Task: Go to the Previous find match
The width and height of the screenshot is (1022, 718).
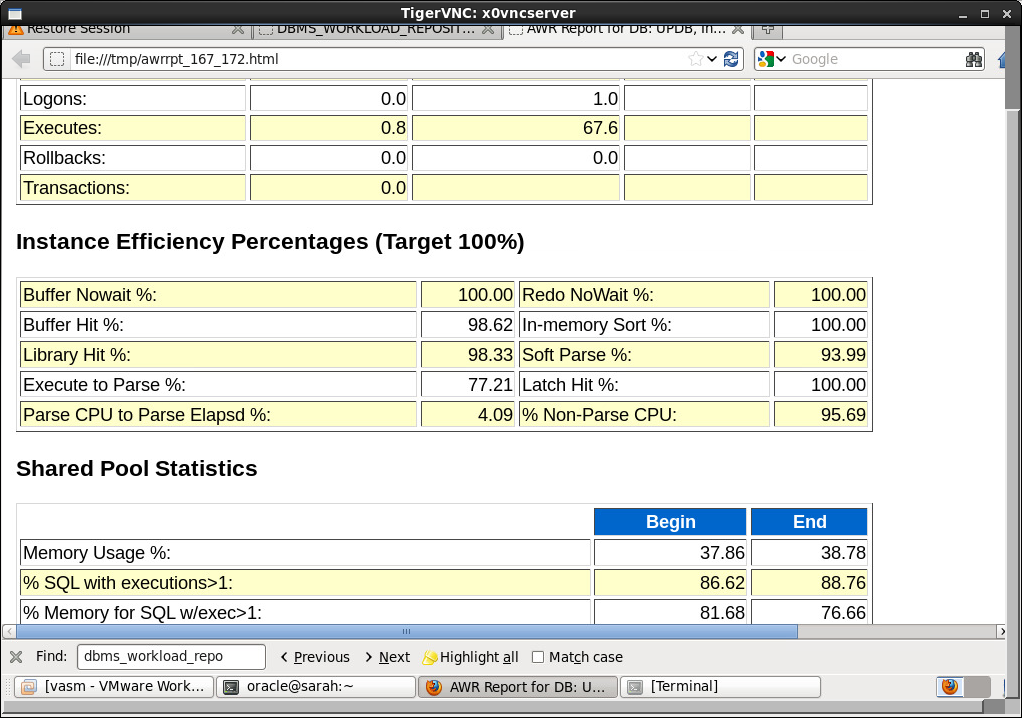Action: (315, 657)
